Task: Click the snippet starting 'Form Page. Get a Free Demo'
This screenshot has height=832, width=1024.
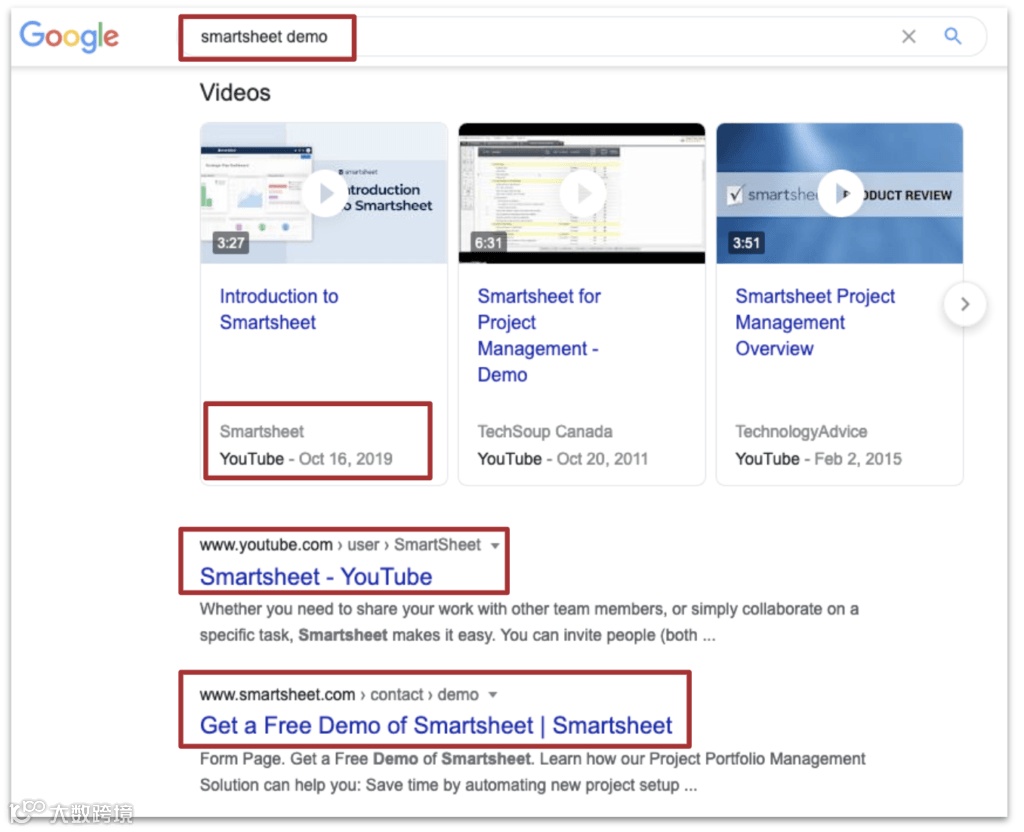Action: click(532, 772)
